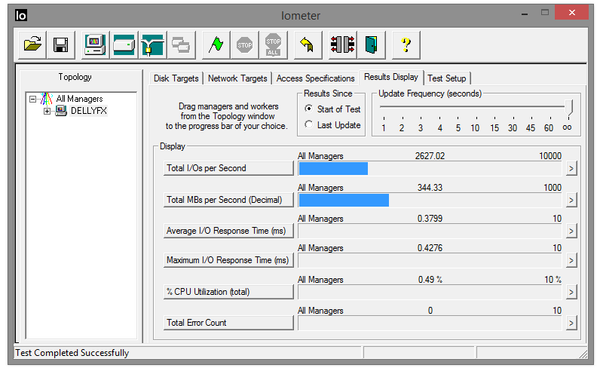Viewport: 600px width, 371px height.
Task: Click start new network worker icon
Action: click(152, 45)
